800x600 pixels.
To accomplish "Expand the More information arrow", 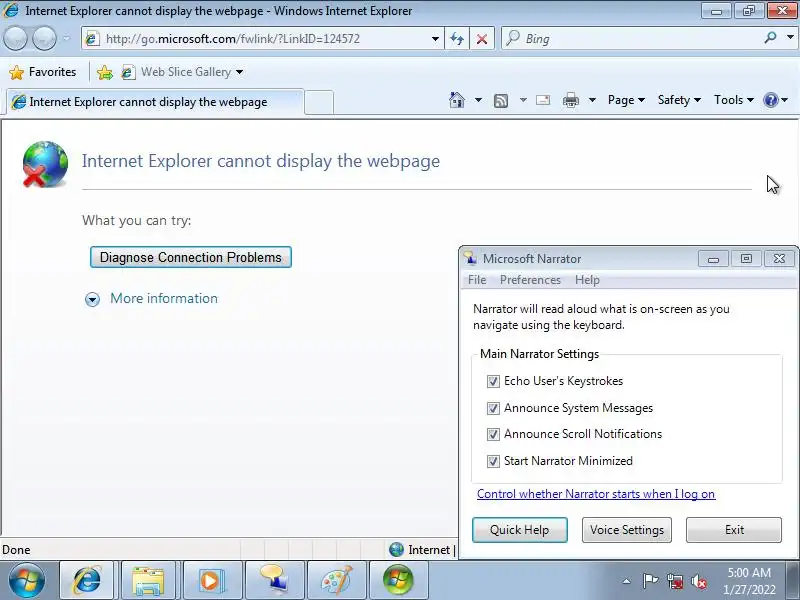I will 92,299.
